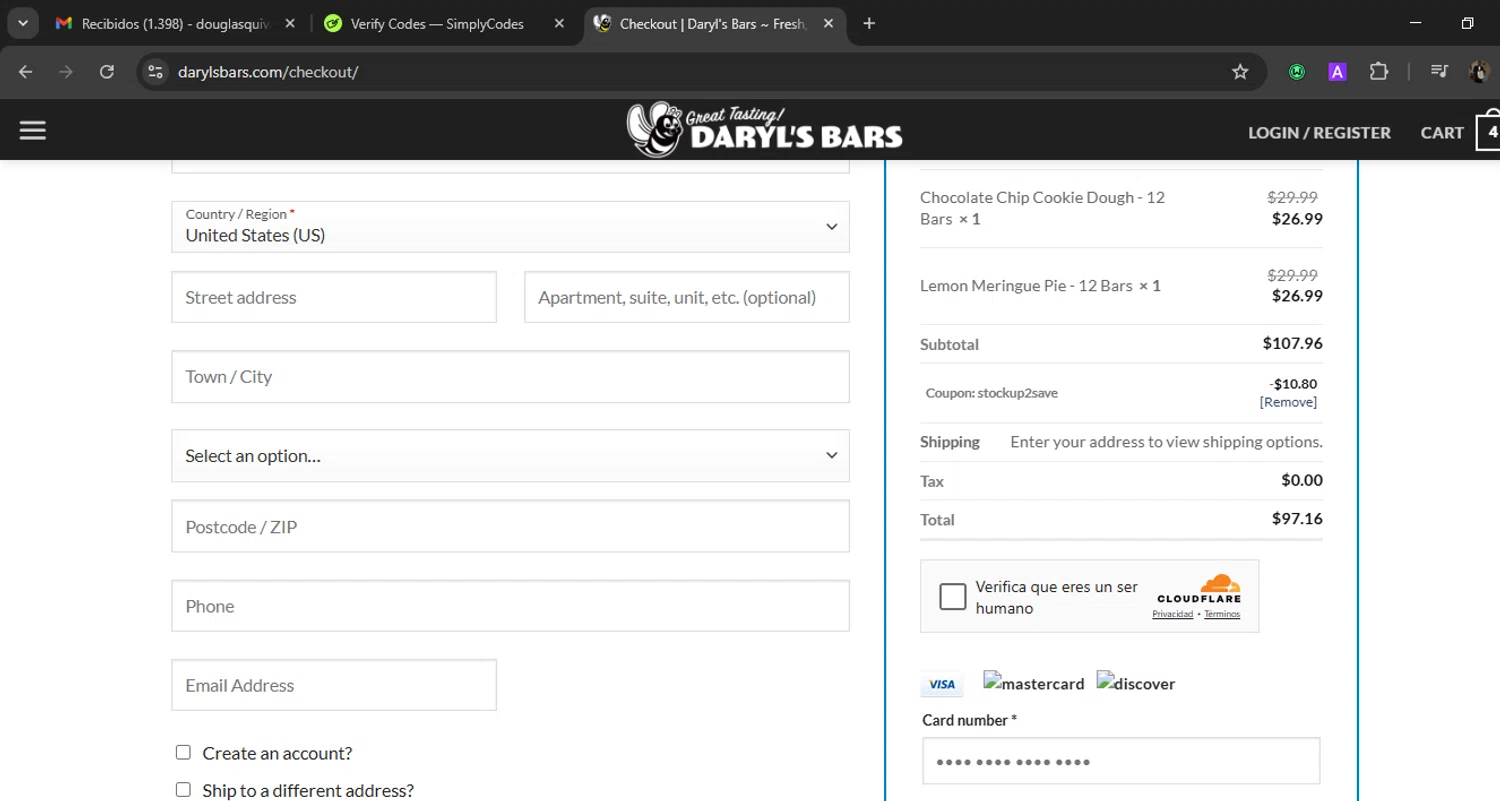Click the Cloudflare logo
The image size is (1500, 801).
(1199, 589)
